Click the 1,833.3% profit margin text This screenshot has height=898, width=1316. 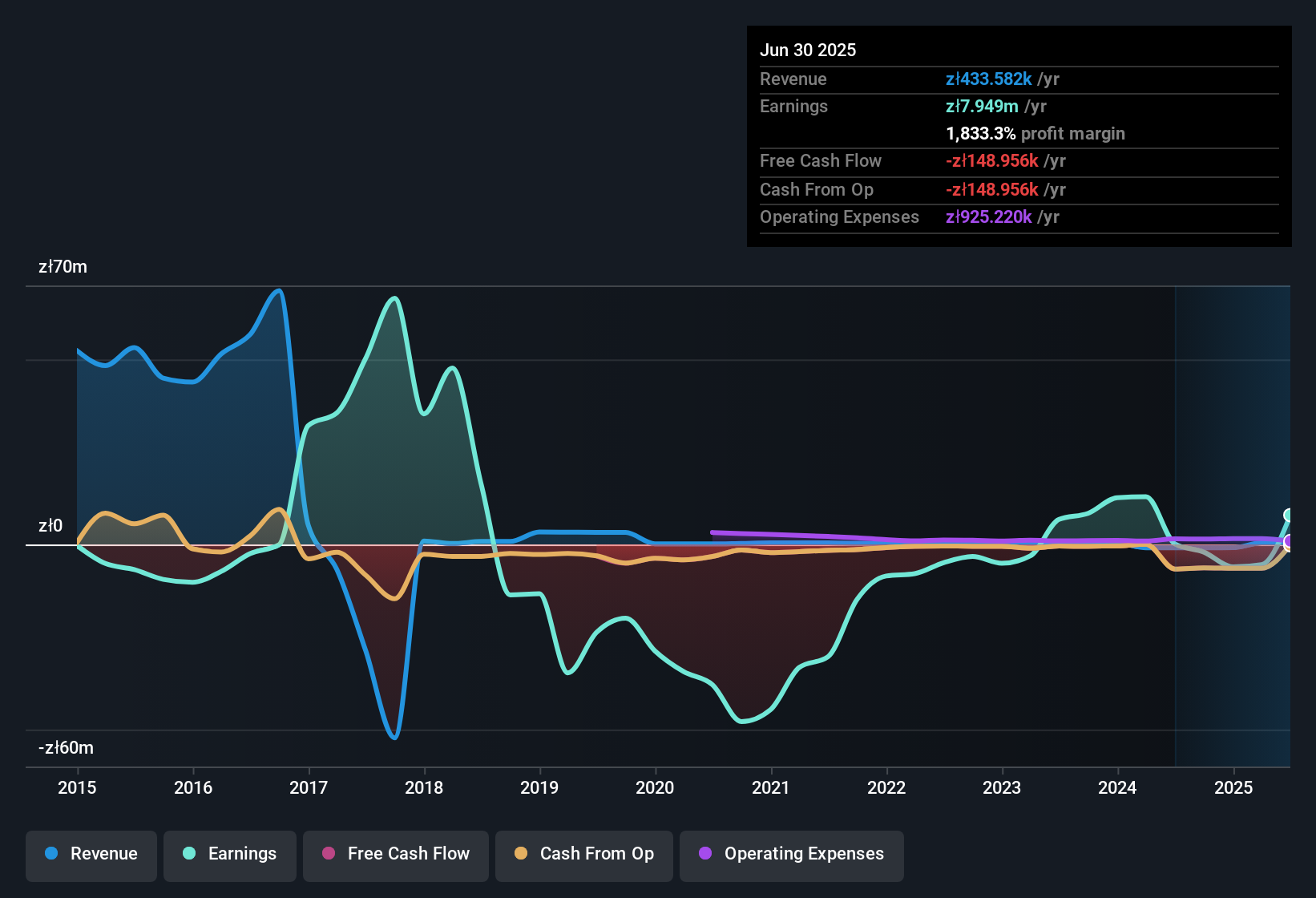pos(1035,134)
